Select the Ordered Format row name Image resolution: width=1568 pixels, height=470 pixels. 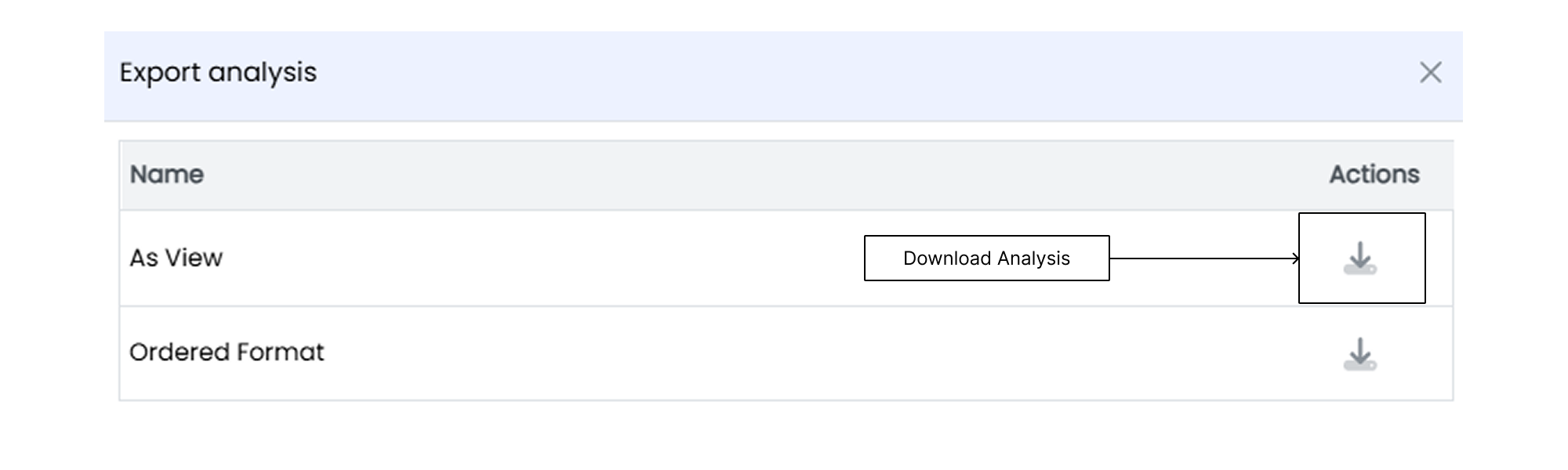pyautogui.click(x=227, y=352)
